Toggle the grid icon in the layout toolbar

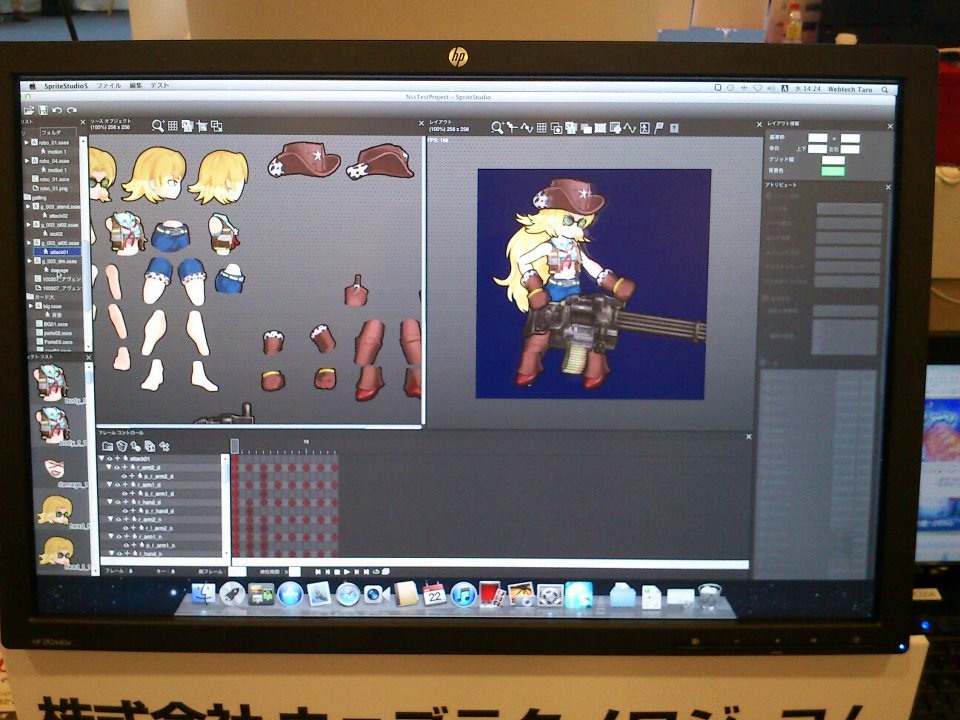(542, 128)
